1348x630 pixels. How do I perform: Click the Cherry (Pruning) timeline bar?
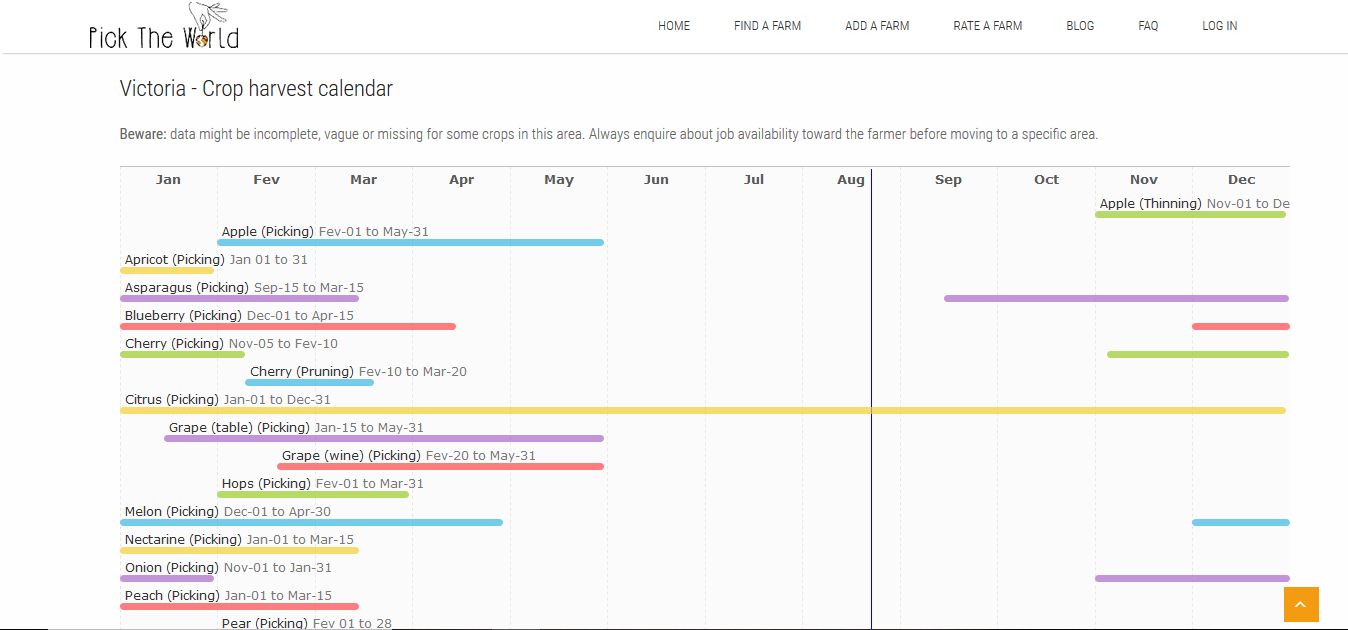point(309,382)
